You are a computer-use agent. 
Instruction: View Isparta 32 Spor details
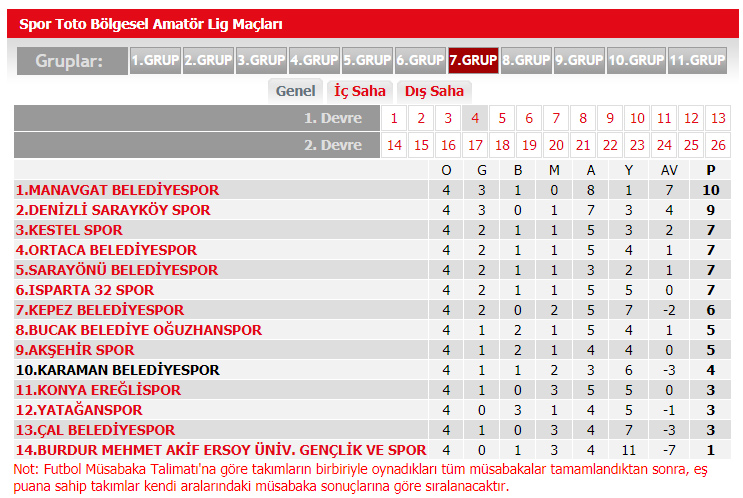(x=85, y=290)
